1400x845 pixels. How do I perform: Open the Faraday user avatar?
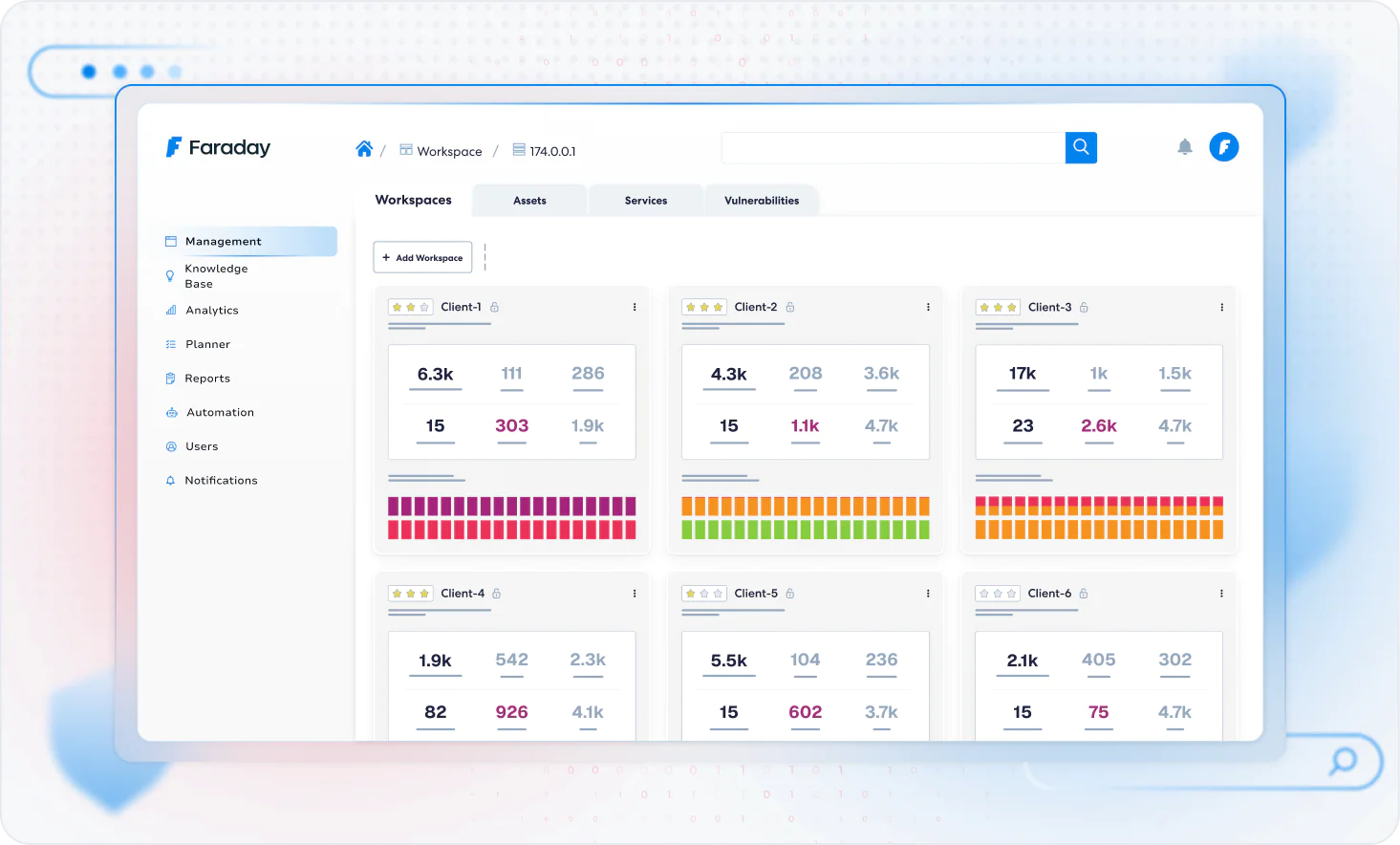pyautogui.click(x=1223, y=147)
